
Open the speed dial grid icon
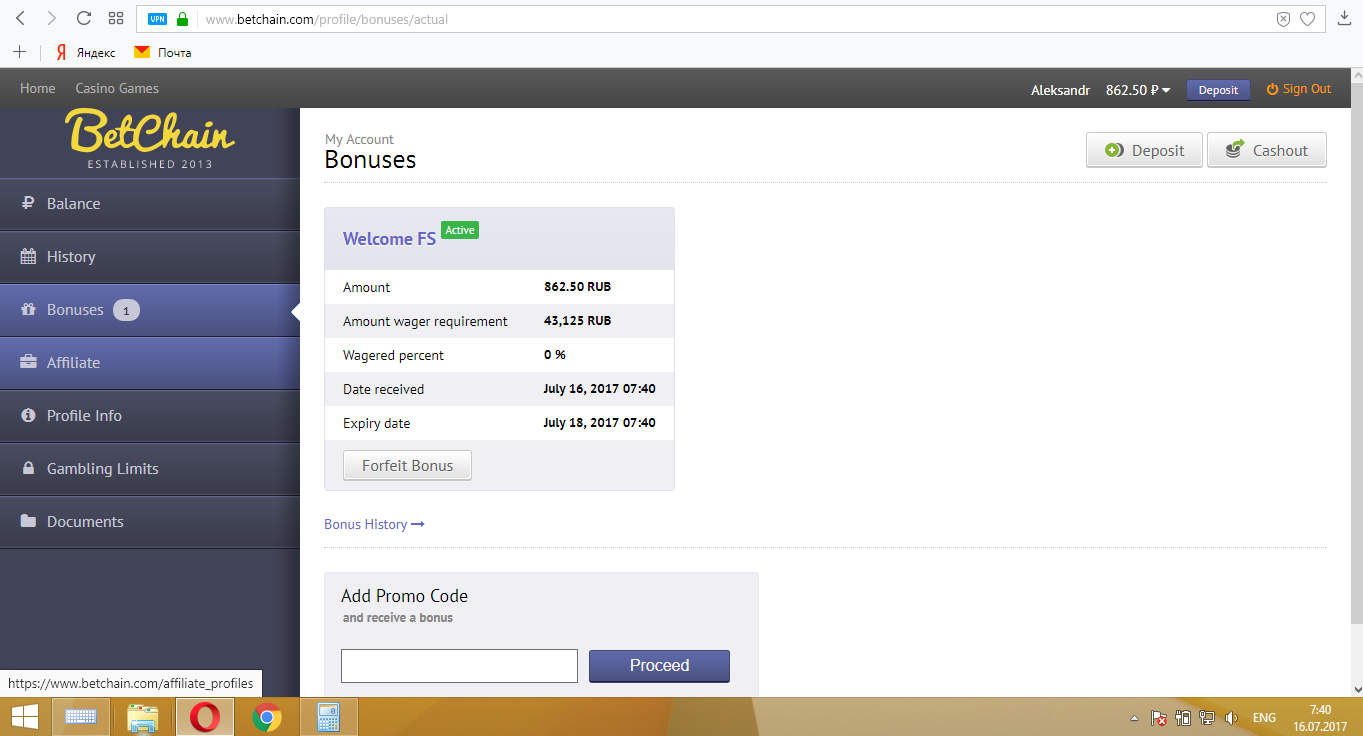(116, 18)
